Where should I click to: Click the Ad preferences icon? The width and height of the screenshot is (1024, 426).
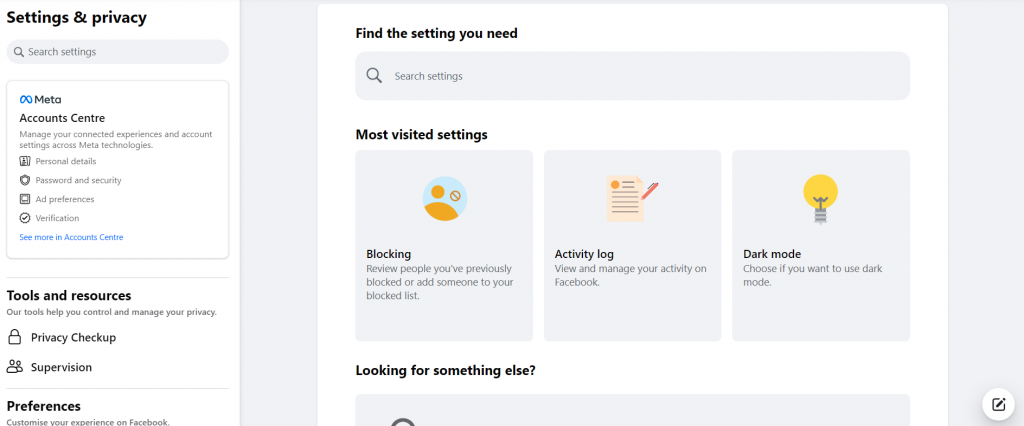[x=25, y=199]
